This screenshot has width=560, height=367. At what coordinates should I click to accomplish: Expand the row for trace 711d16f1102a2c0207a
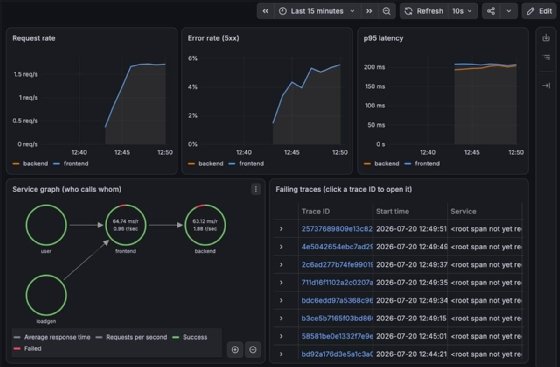coord(281,282)
